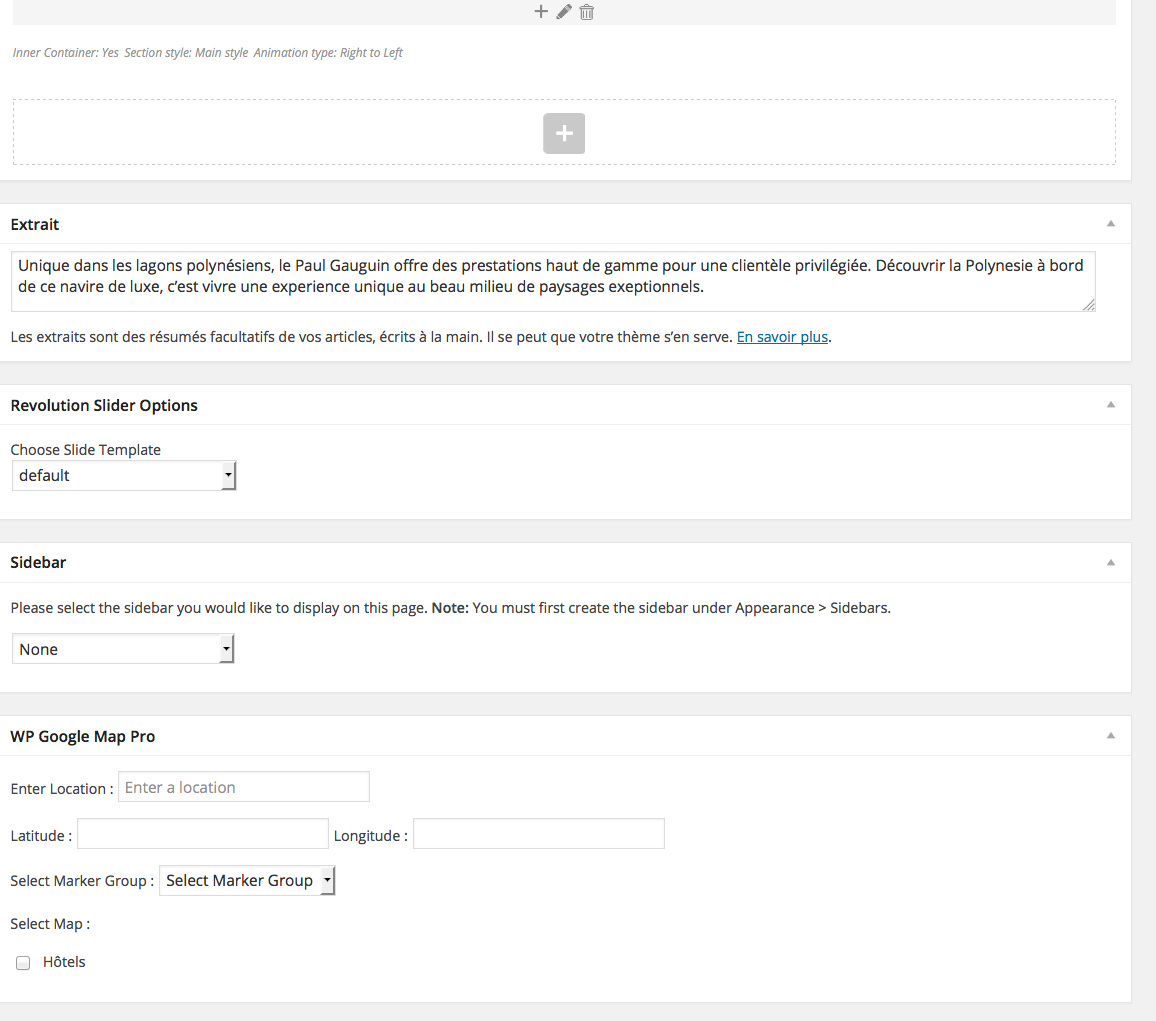Viewport: 1156px width, 1021px height.
Task: Click the WP Google Map Pro panel heading
Action: pyautogui.click(x=83, y=737)
